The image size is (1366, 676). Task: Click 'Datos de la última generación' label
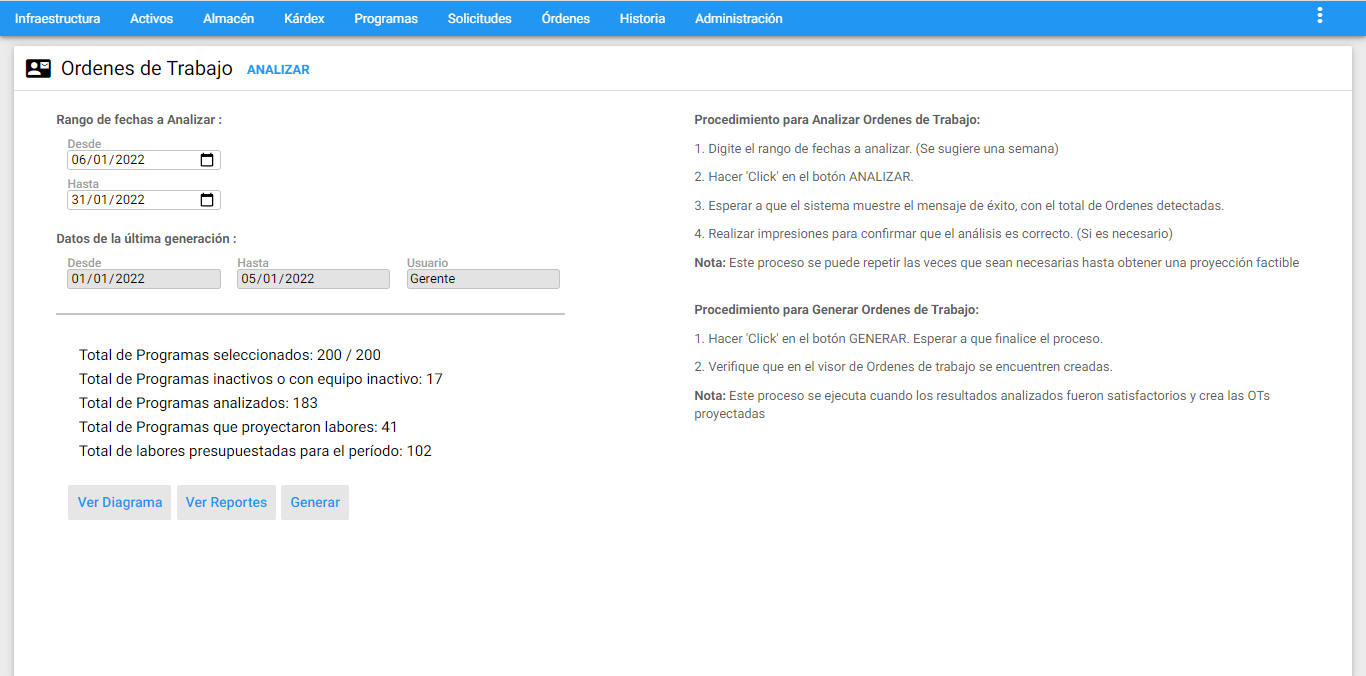(x=146, y=239)
